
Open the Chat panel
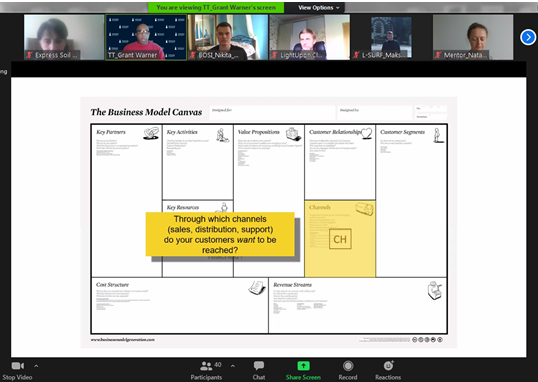259,371
